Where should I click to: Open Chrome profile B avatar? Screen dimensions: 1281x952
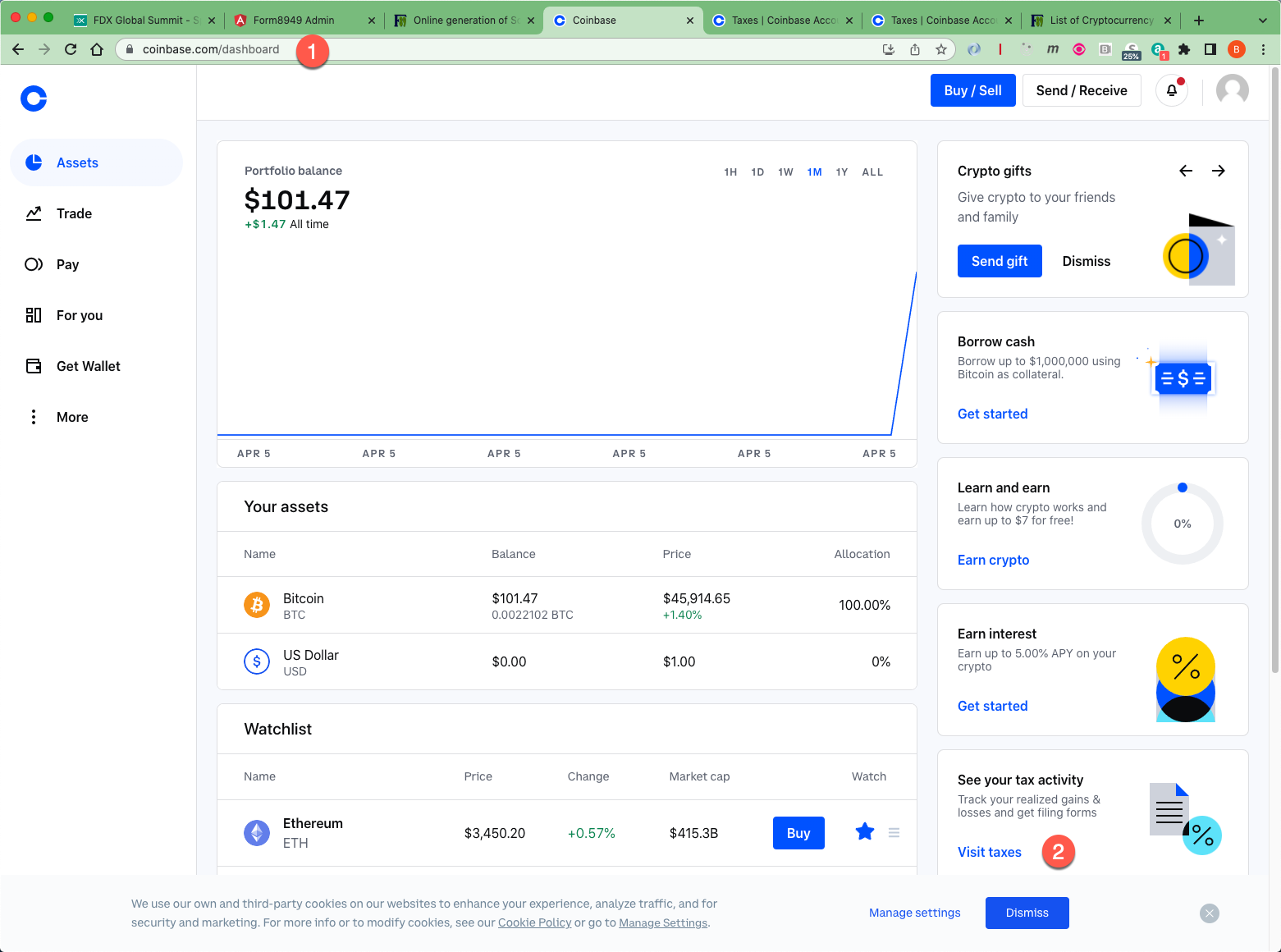coord(1237,49)
